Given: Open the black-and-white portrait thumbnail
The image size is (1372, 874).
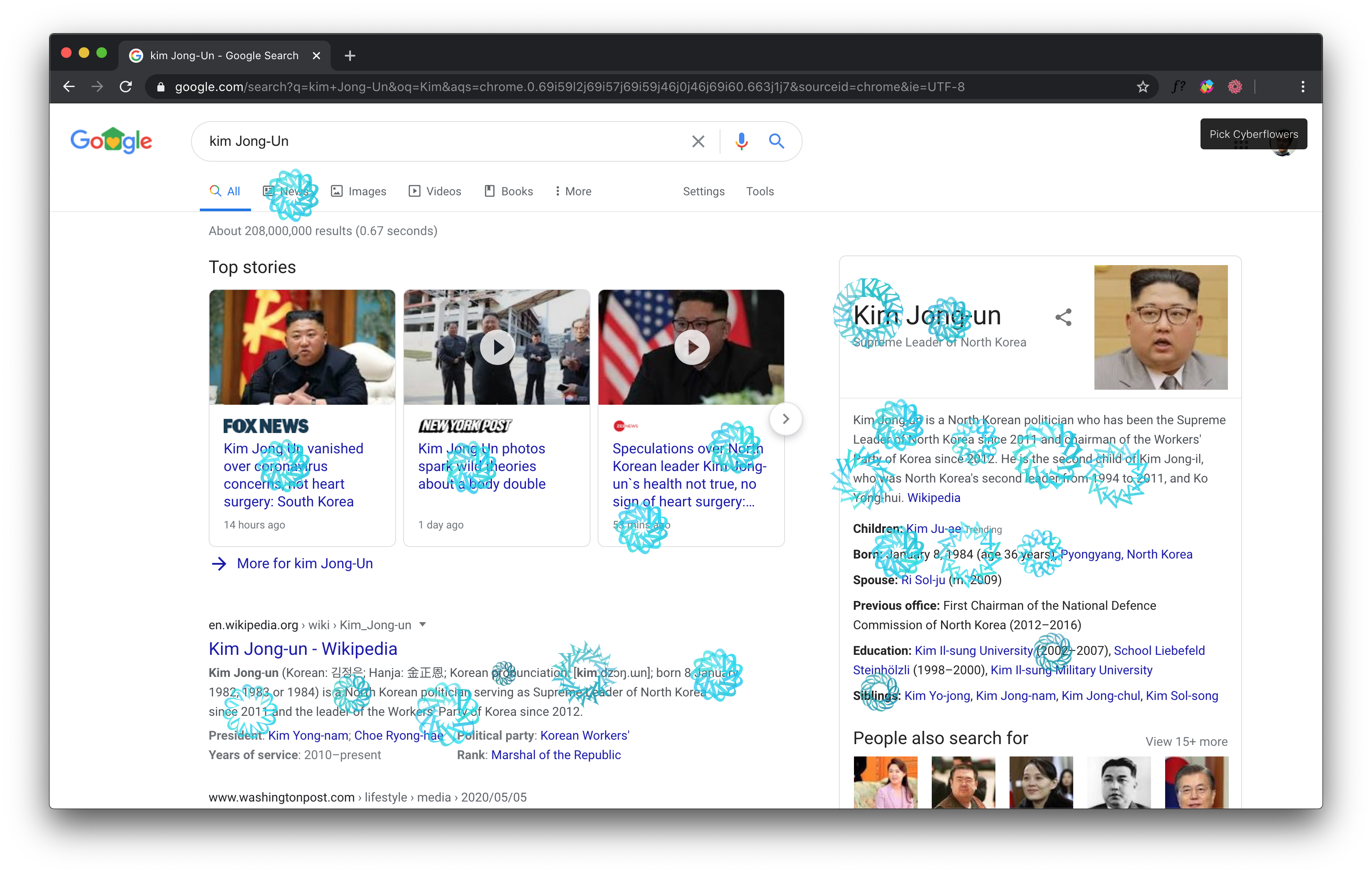Looking at the screenshot, I should [1118, 782].
